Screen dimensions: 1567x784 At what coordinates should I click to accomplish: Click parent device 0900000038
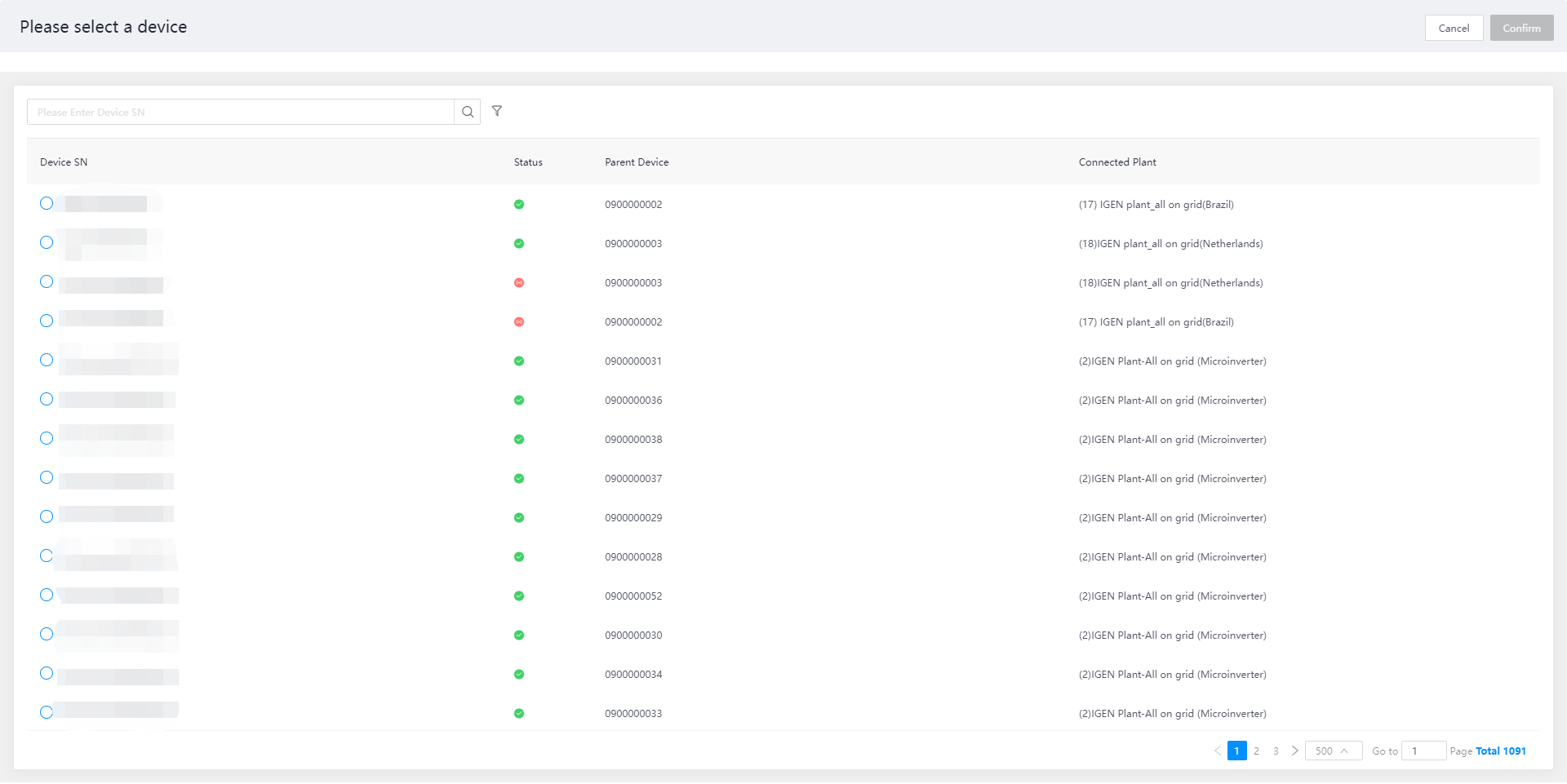click(633, 440)
